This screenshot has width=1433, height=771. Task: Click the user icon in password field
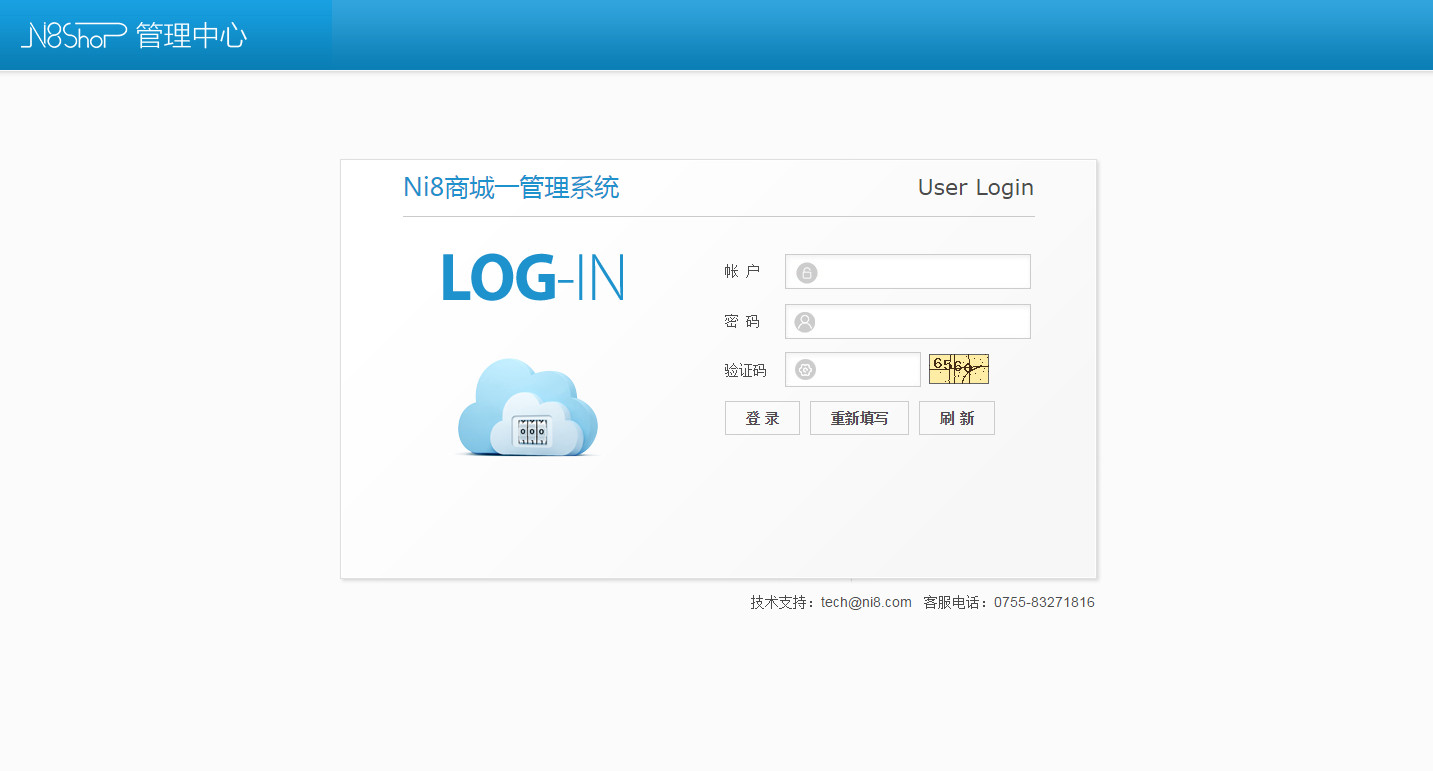805,322
